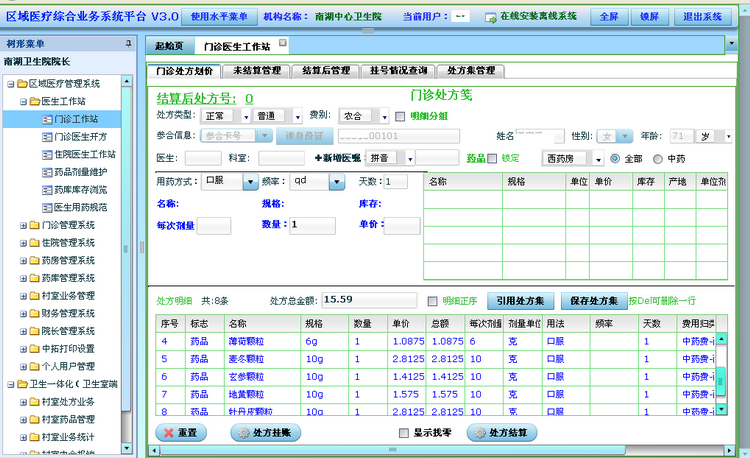The height and width of the screenshot is (458, 750).
Task: Open the 用药方式 口服 dropdown
Action: 251,182
